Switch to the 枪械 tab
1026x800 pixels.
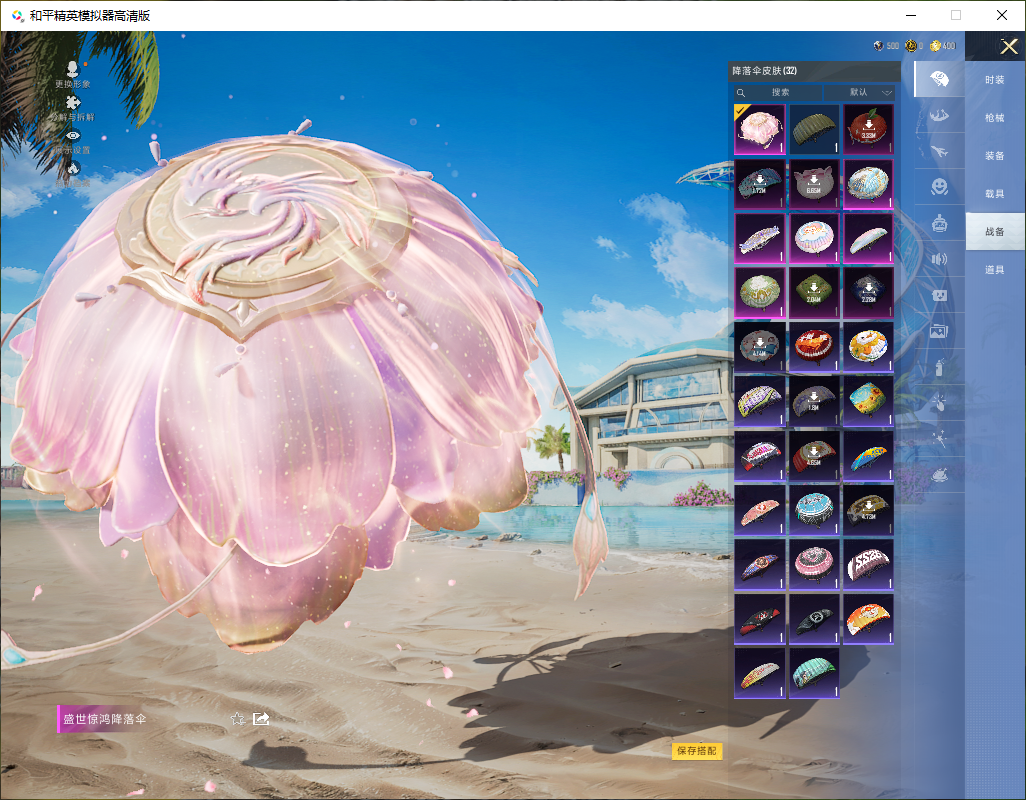pyautogui.click(x=995, y=118)
